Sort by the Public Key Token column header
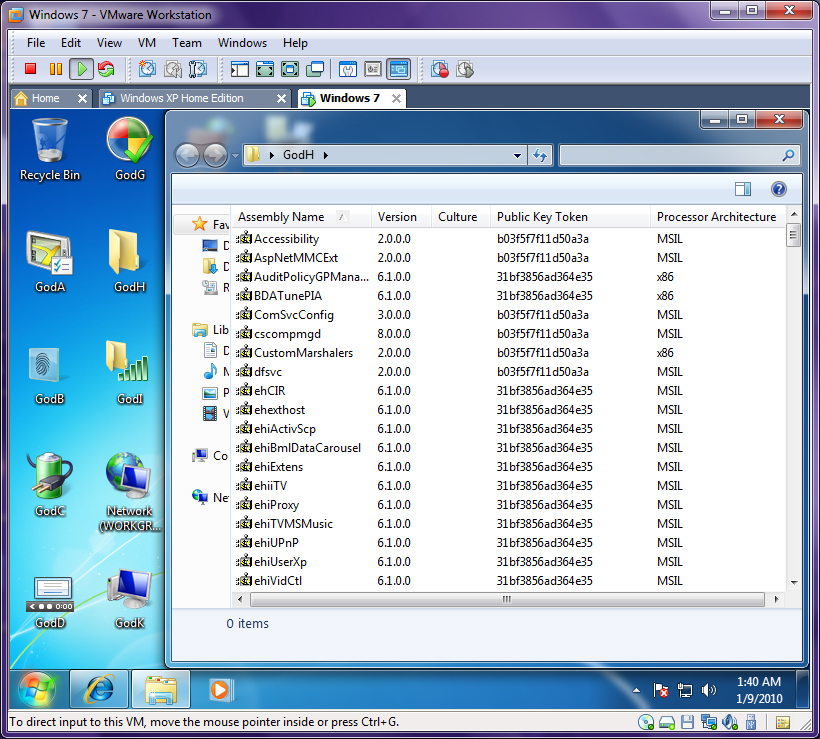The image size is (820, 739). point(570,217)
